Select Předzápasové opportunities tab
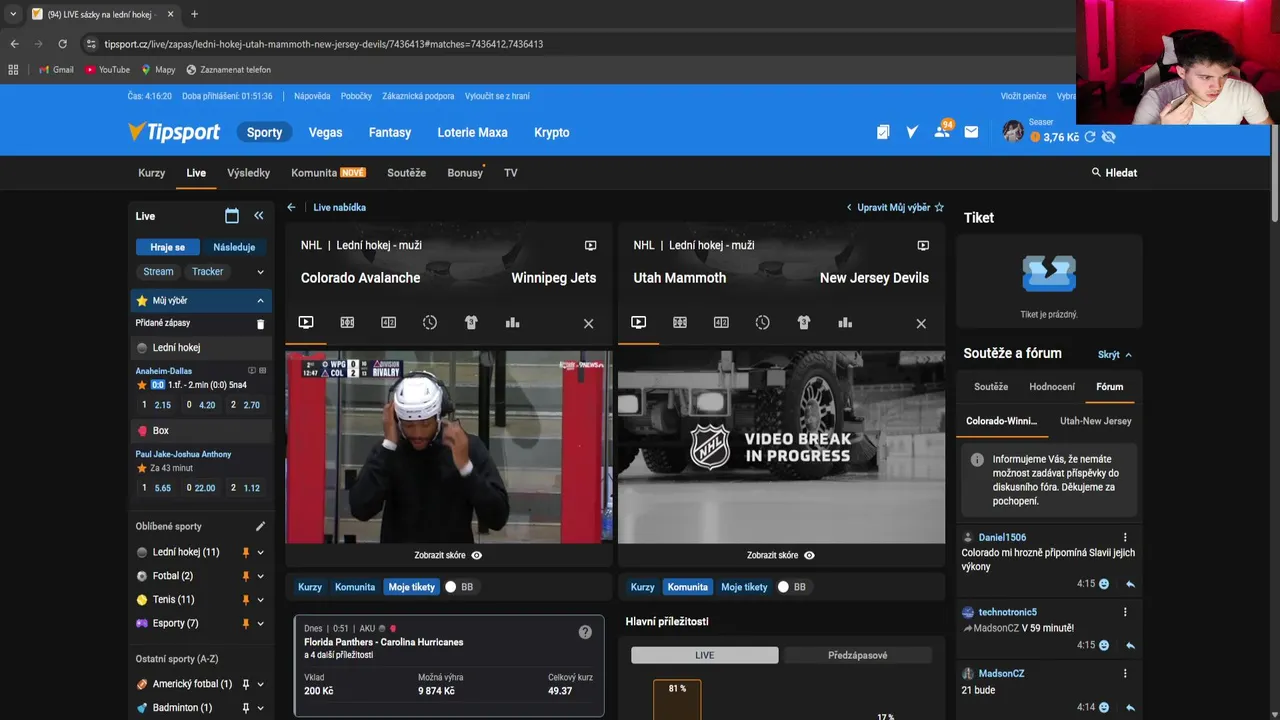The height and width of the screenshot is (720, 1280). [858, 655]
